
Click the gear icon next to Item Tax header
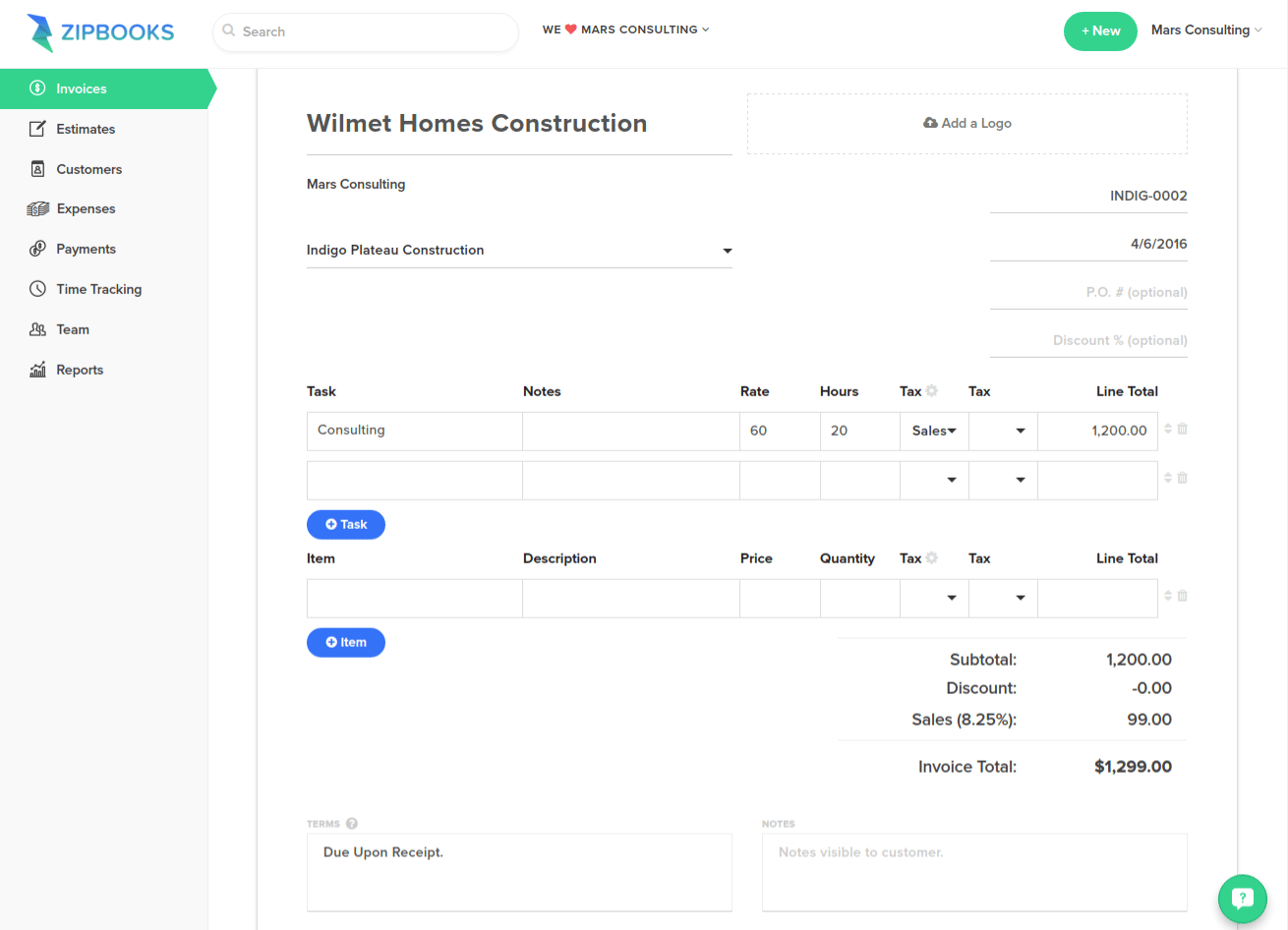click(x=932, y=557)
